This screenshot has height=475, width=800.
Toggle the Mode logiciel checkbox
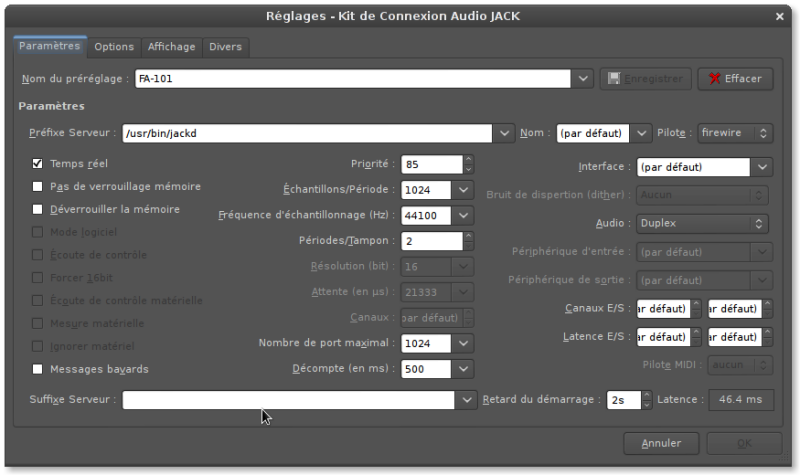click(37, 232)
